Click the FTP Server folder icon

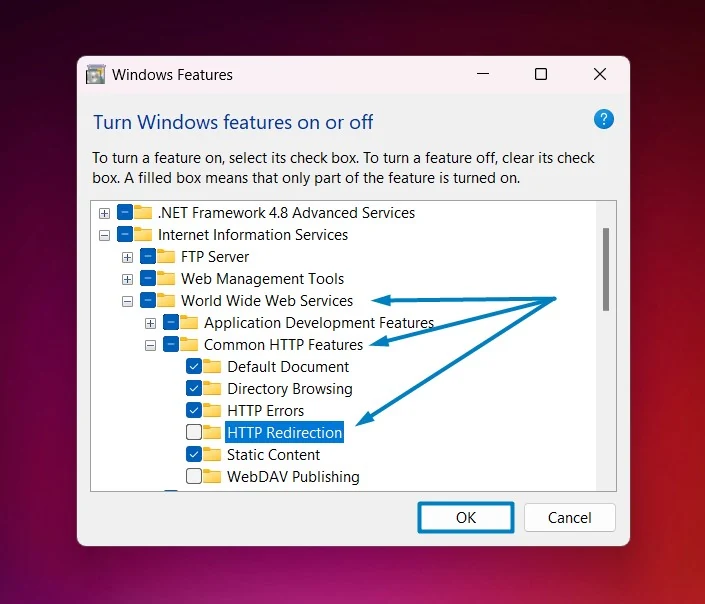tap(166, 256)
